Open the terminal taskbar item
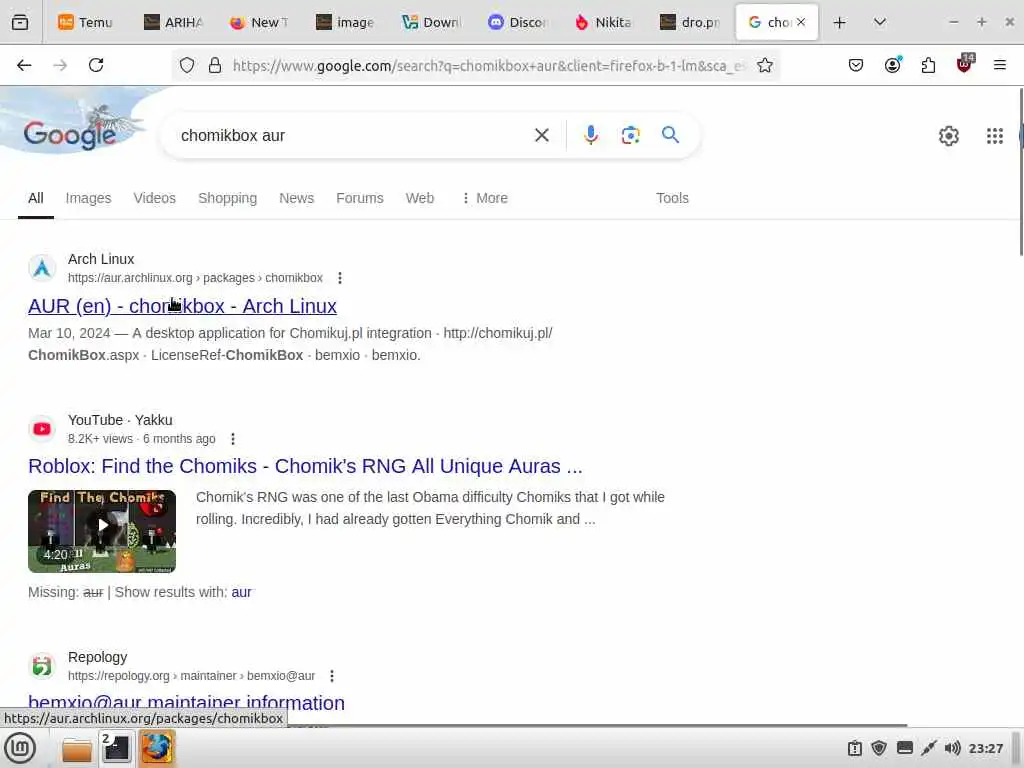Viewport: 1024px width, 768px height. (116, 748)
